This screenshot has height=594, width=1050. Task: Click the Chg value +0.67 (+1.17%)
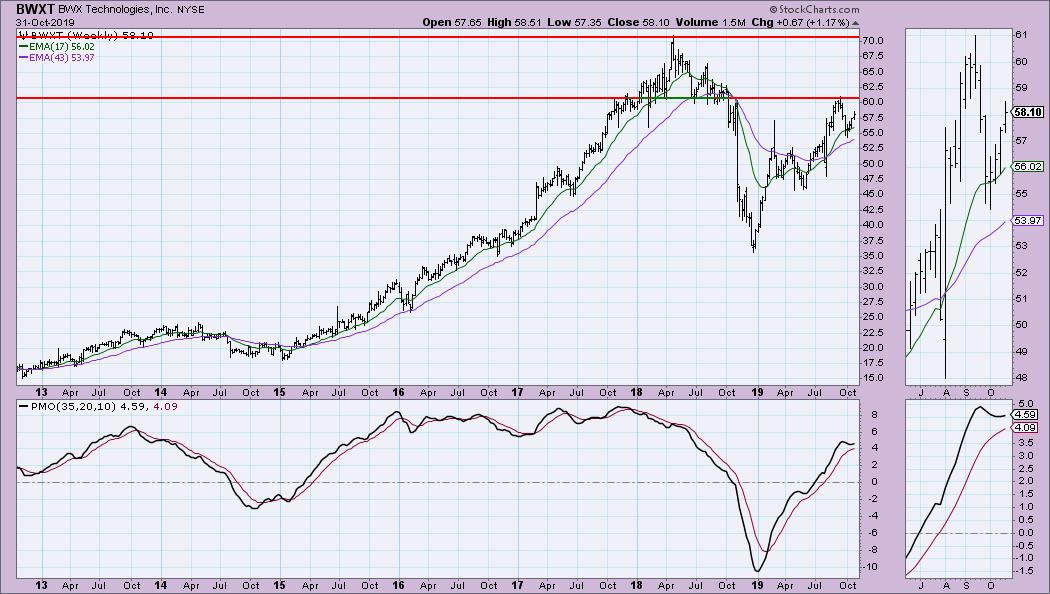812,22
